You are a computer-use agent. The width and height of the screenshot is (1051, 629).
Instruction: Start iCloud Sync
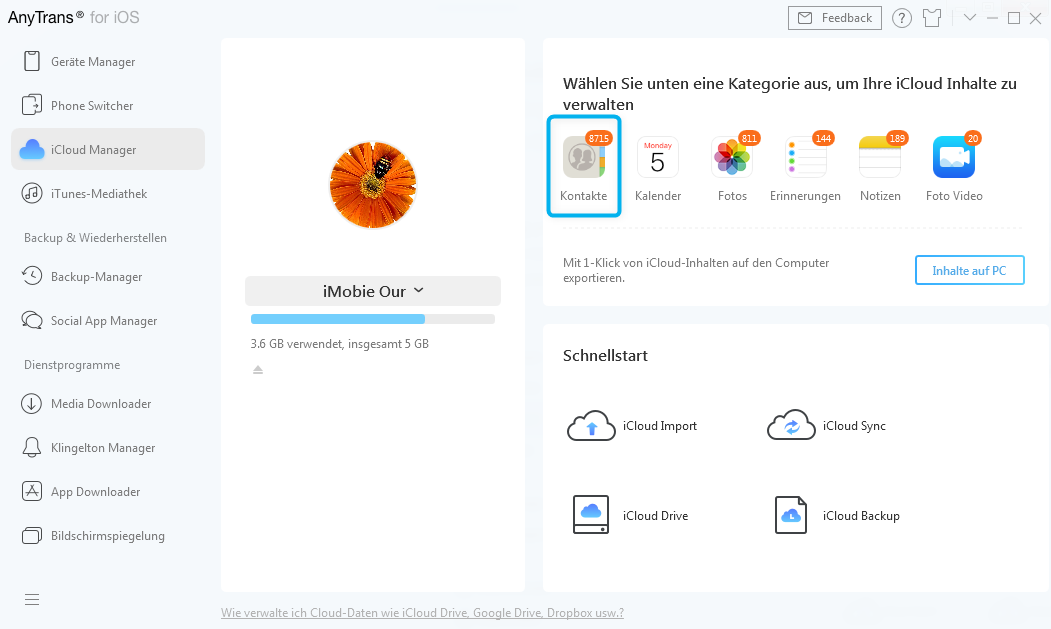[x=826, y=426]
